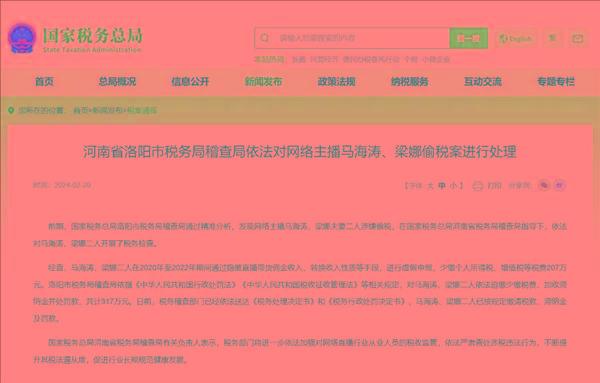This screenshot has height=383, width=600.
Task: Click the envelope mail icon in header
Action: click(x=577, y=38)
